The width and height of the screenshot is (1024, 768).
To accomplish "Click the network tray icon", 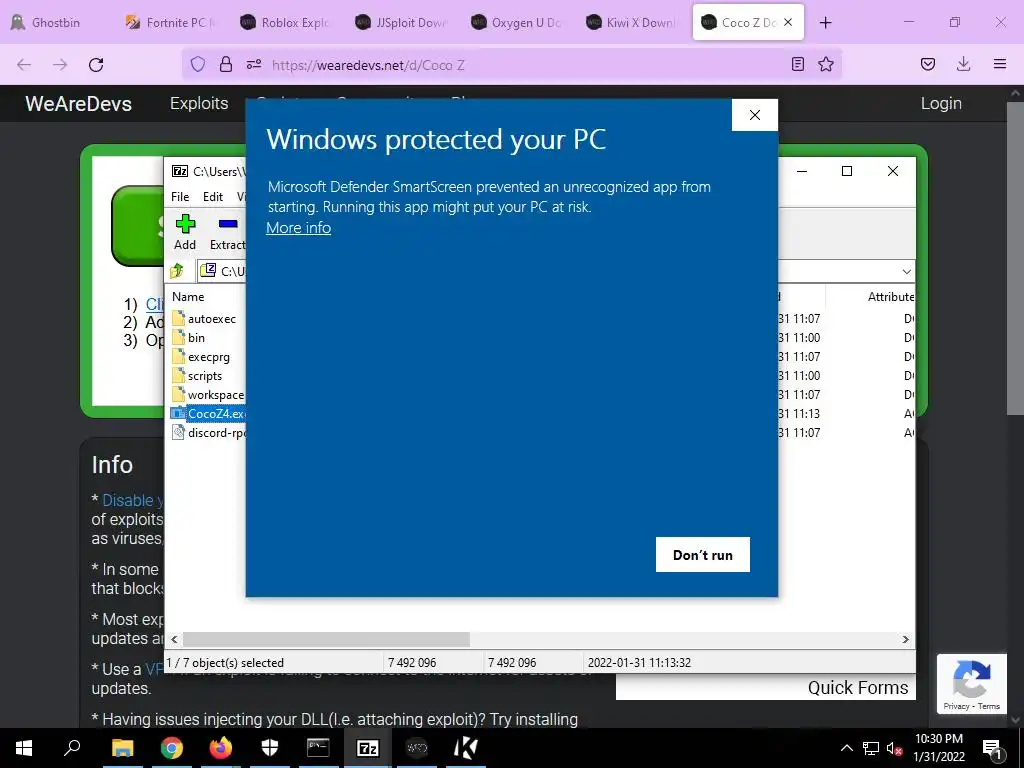I will (x=871, y=748).
